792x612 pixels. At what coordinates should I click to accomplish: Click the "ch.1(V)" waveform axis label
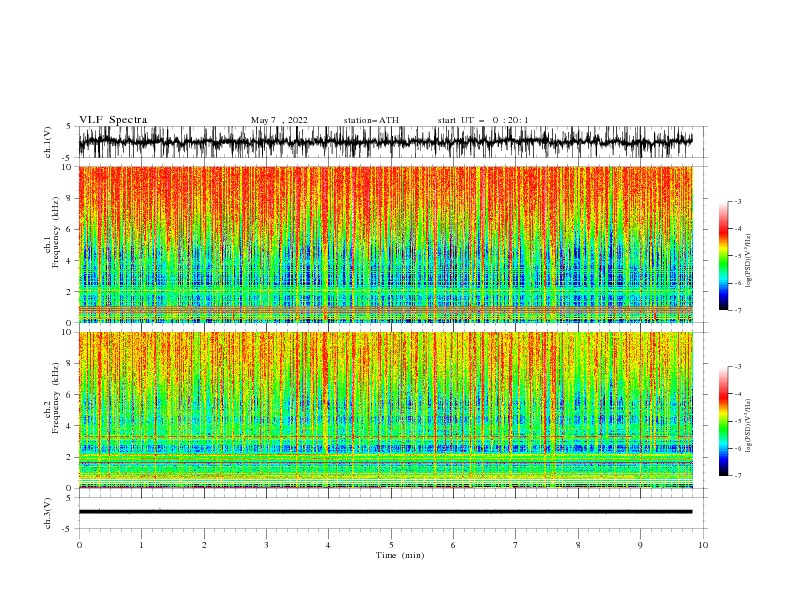coord(48,142)
